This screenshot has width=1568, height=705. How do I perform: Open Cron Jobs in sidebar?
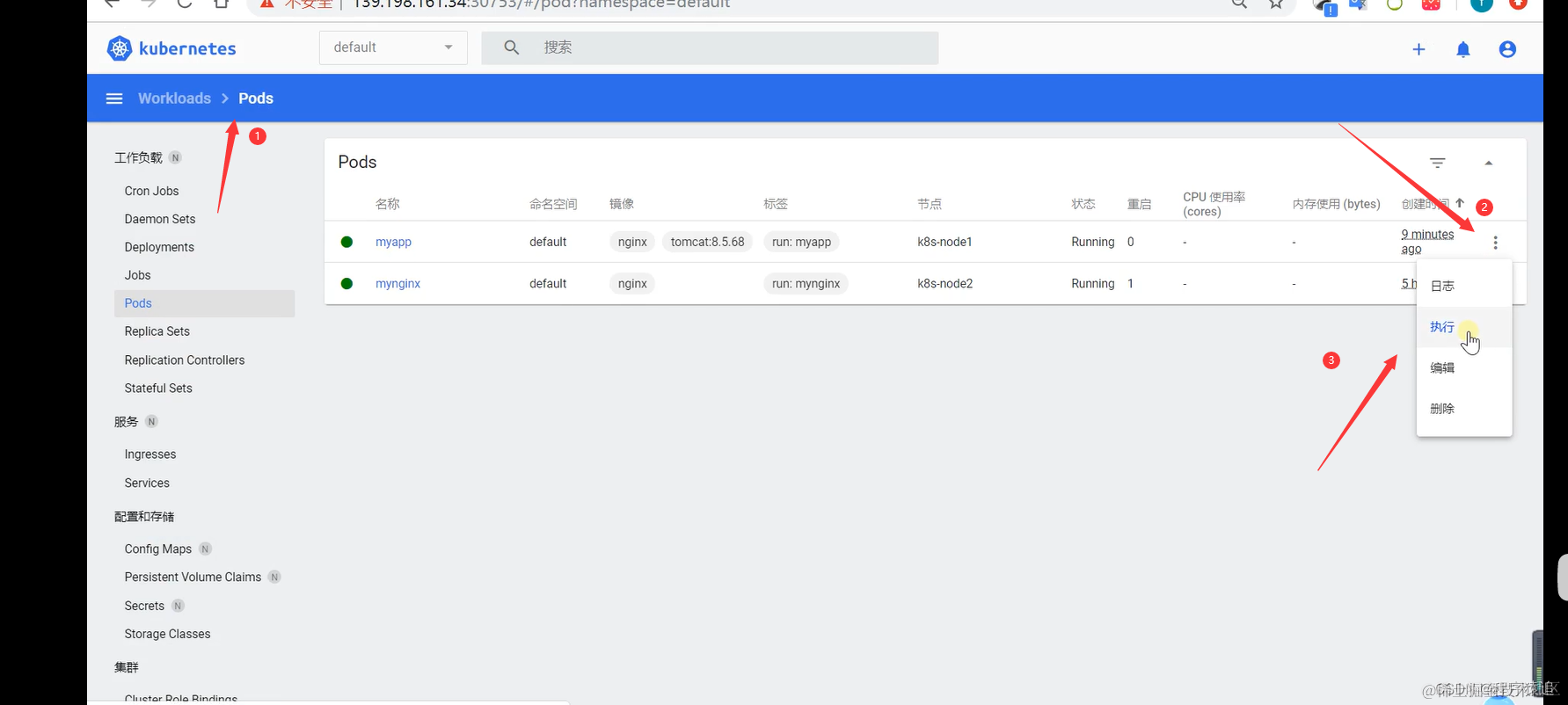(x=151, y=191)
